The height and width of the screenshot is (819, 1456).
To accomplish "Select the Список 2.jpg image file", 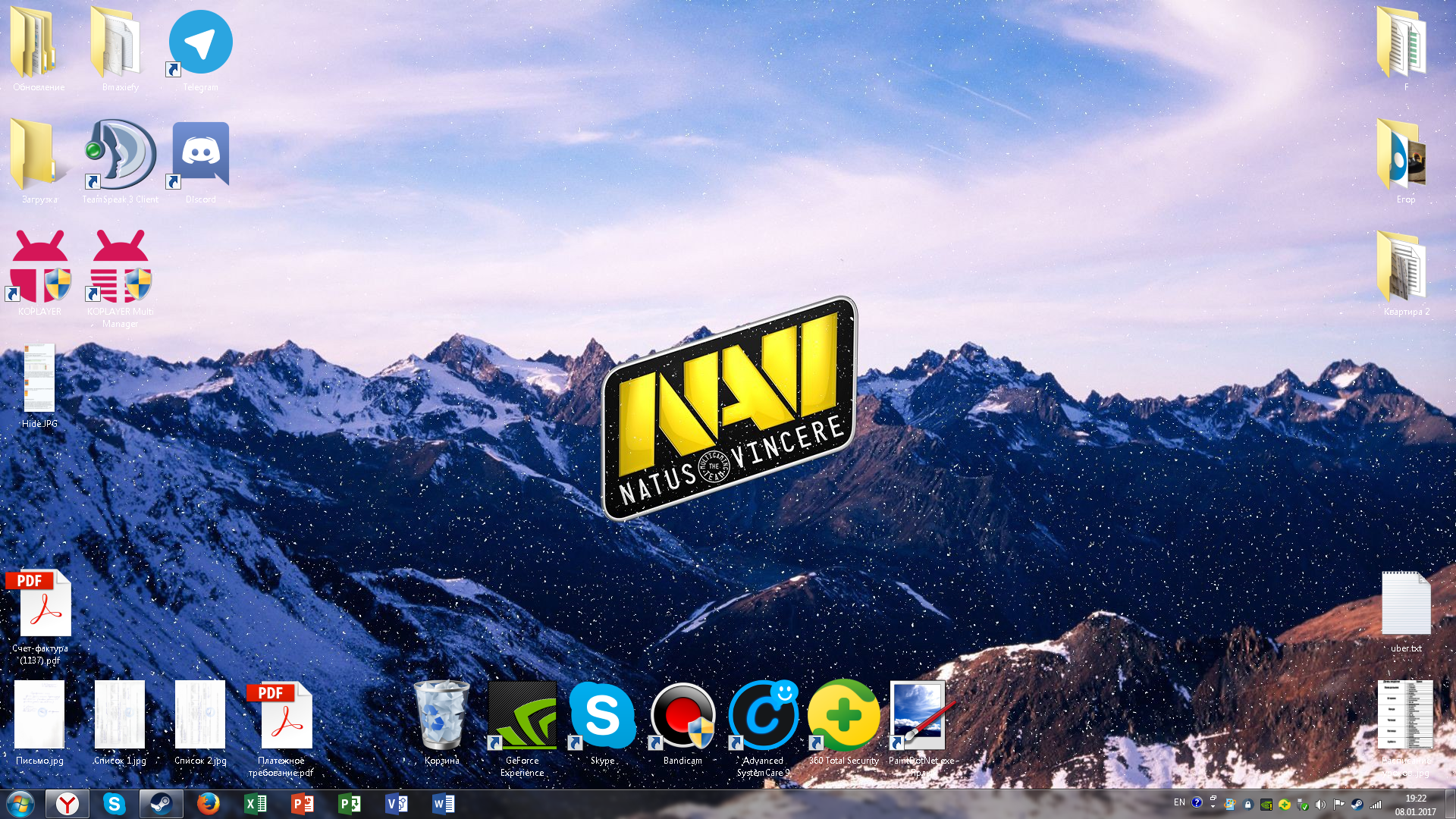I will [200, 723].
